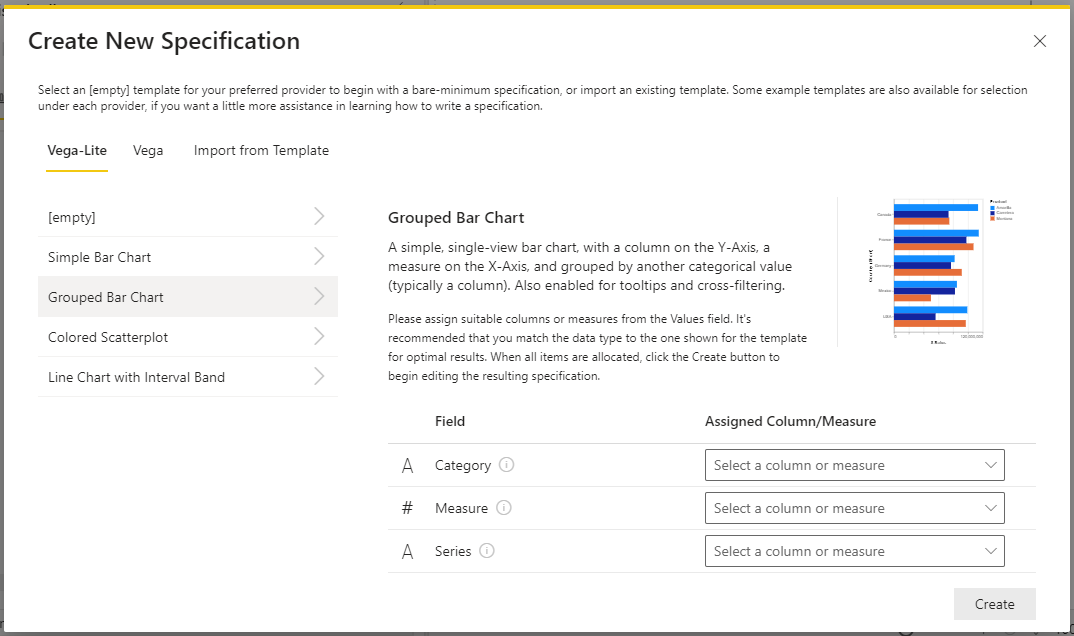Screen dimensions: 1074x636
Task: Click the Category field label
Action: tap(463, 466)
